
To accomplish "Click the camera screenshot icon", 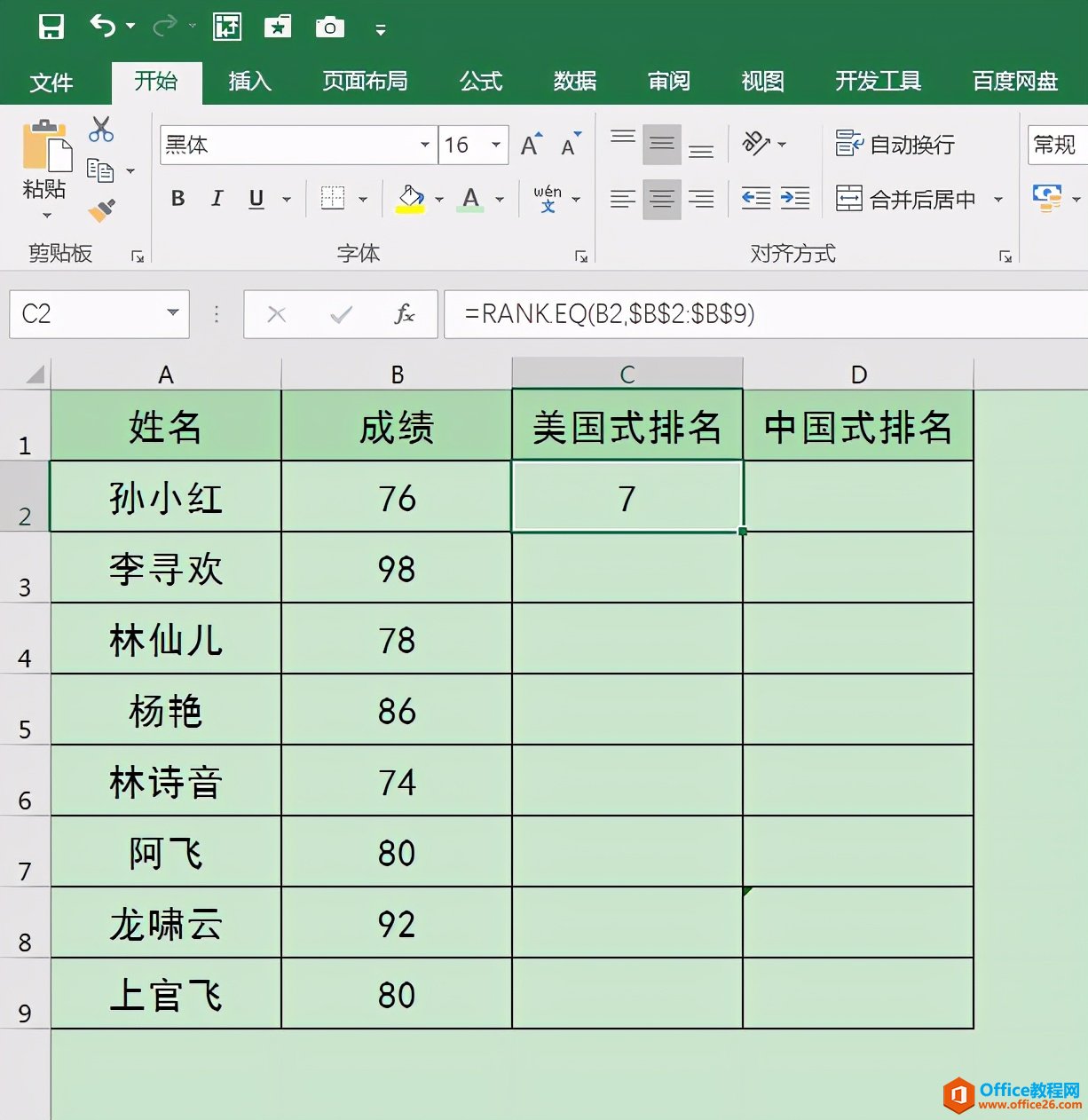I will tap(330, 28).
